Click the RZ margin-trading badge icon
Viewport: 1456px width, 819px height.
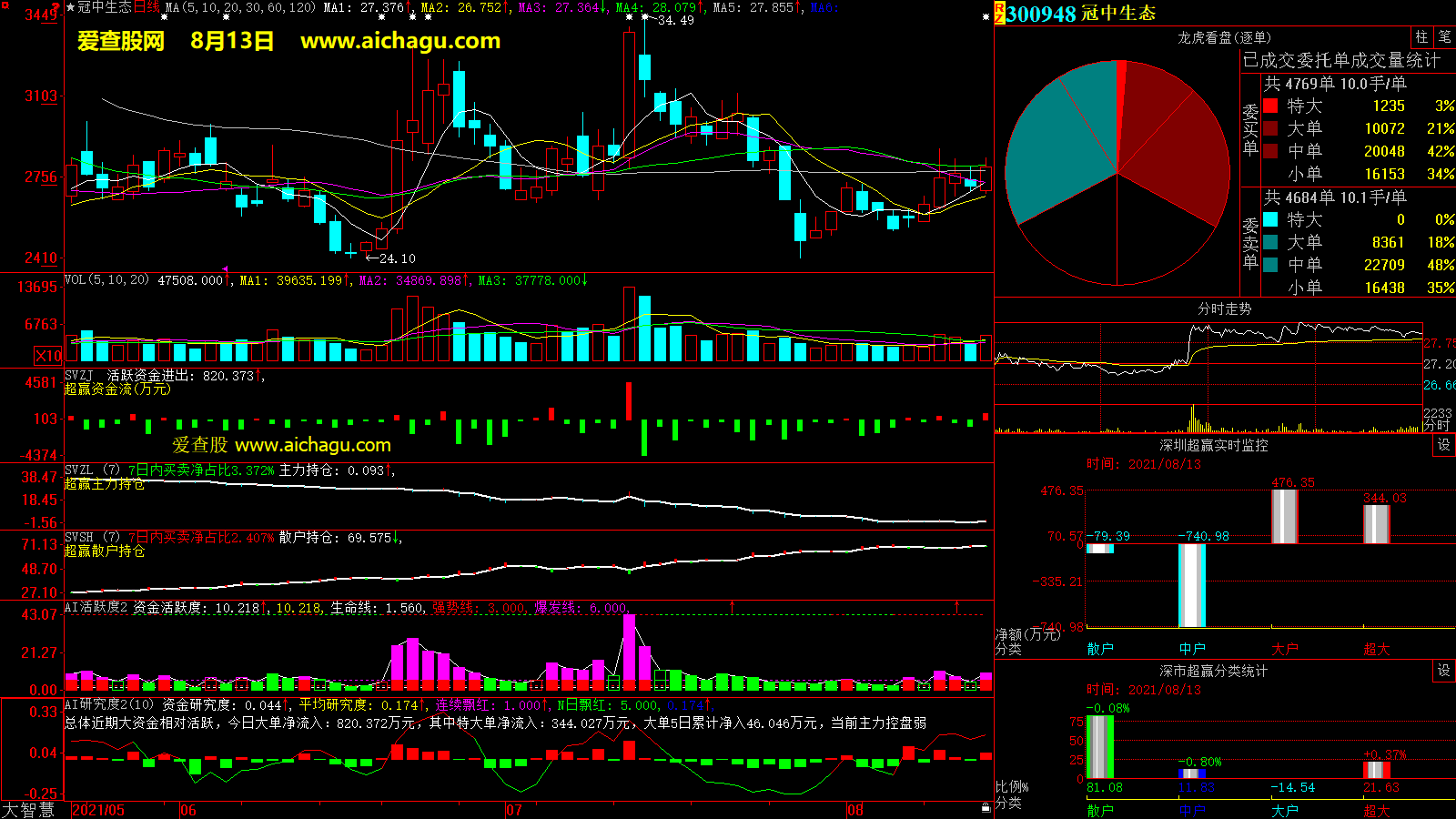coord(999,13)
